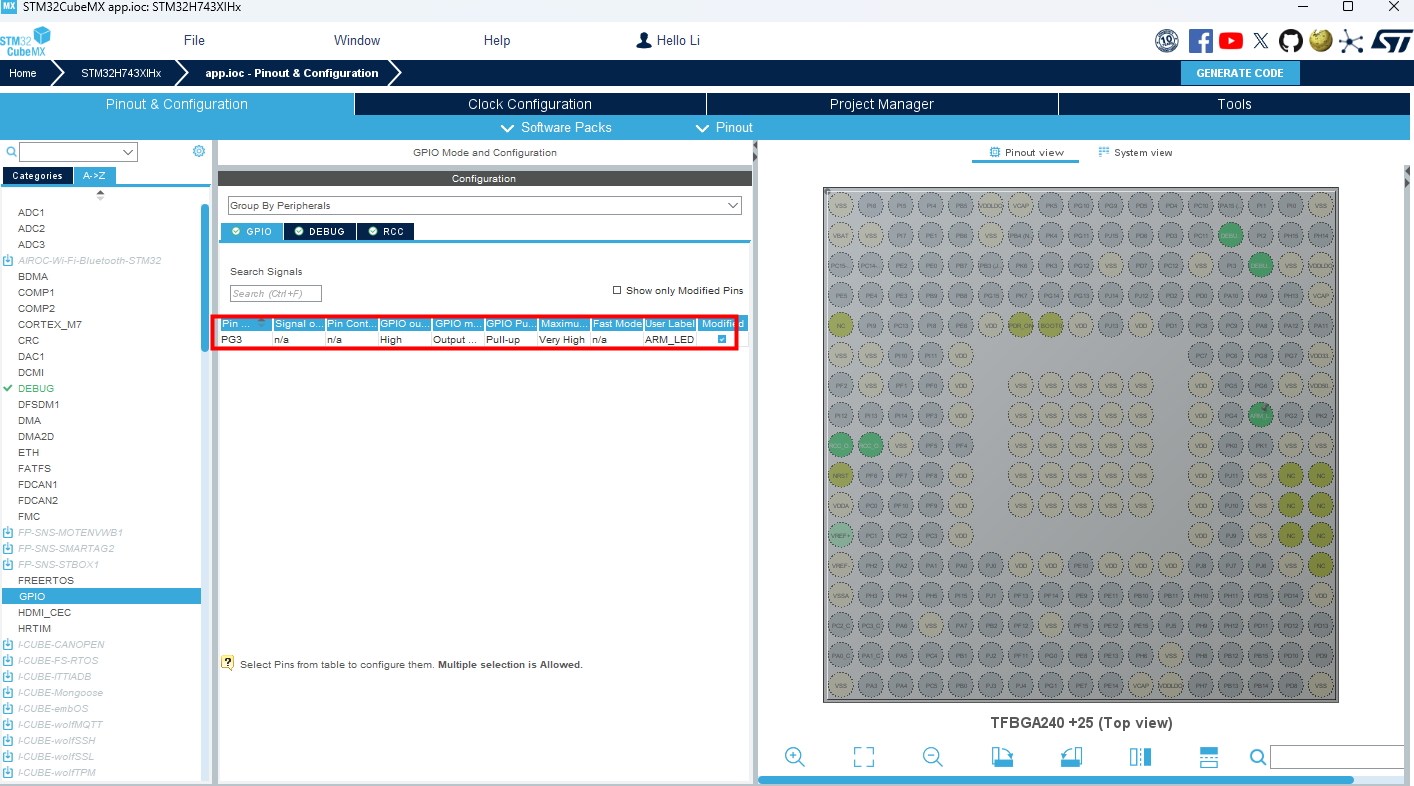Click the ST logo
This screenshot has height=786, width=1414.
pyautogui.click(x=1390, y=41)
